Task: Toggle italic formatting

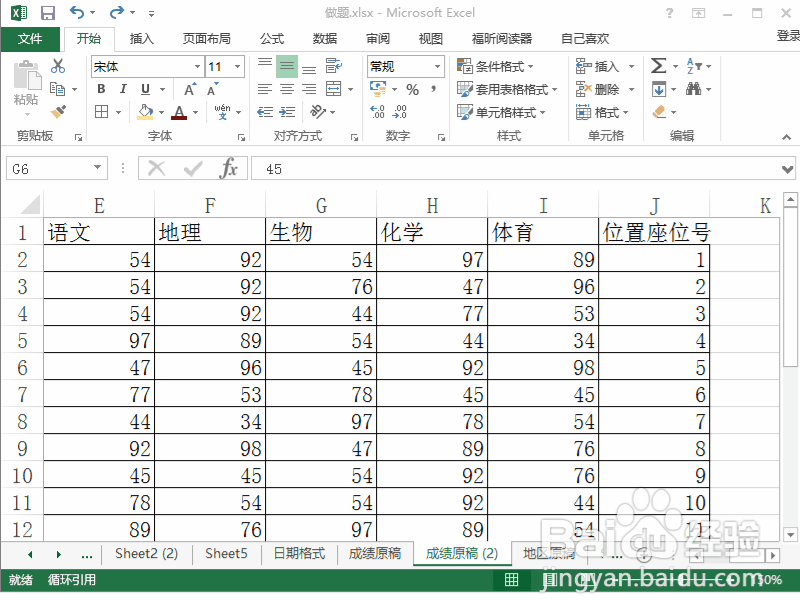Action: 122,89
